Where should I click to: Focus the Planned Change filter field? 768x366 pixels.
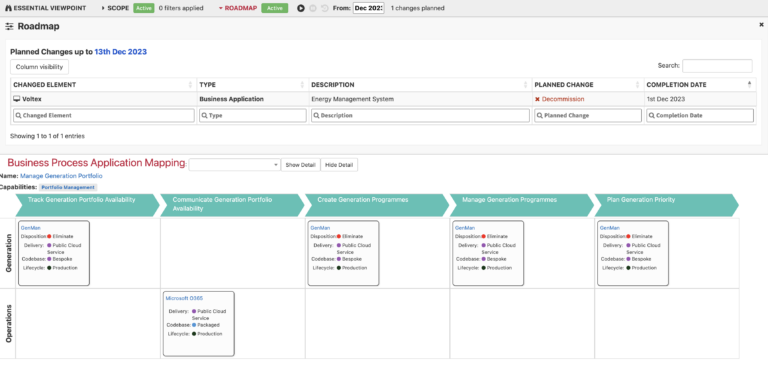[588, 116]
